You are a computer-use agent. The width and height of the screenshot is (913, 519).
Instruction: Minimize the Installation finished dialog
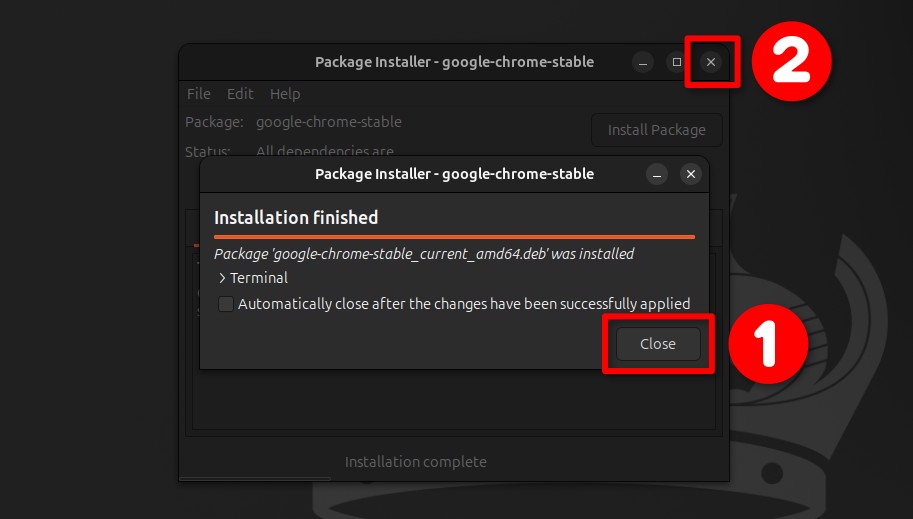(x=657, y=174)
